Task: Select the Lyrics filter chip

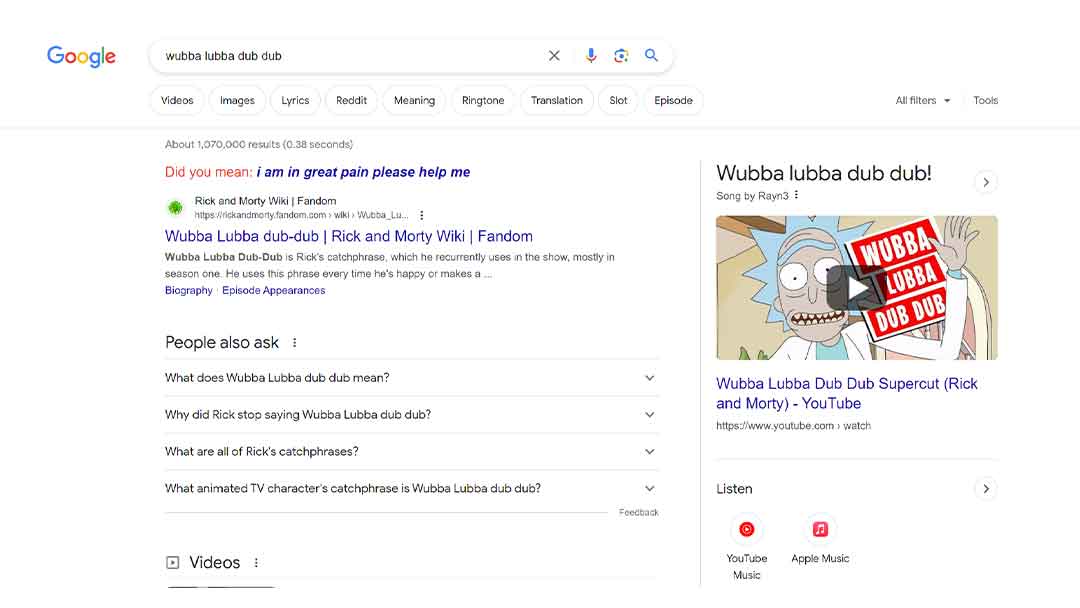Action: click(x=295, y=101)
